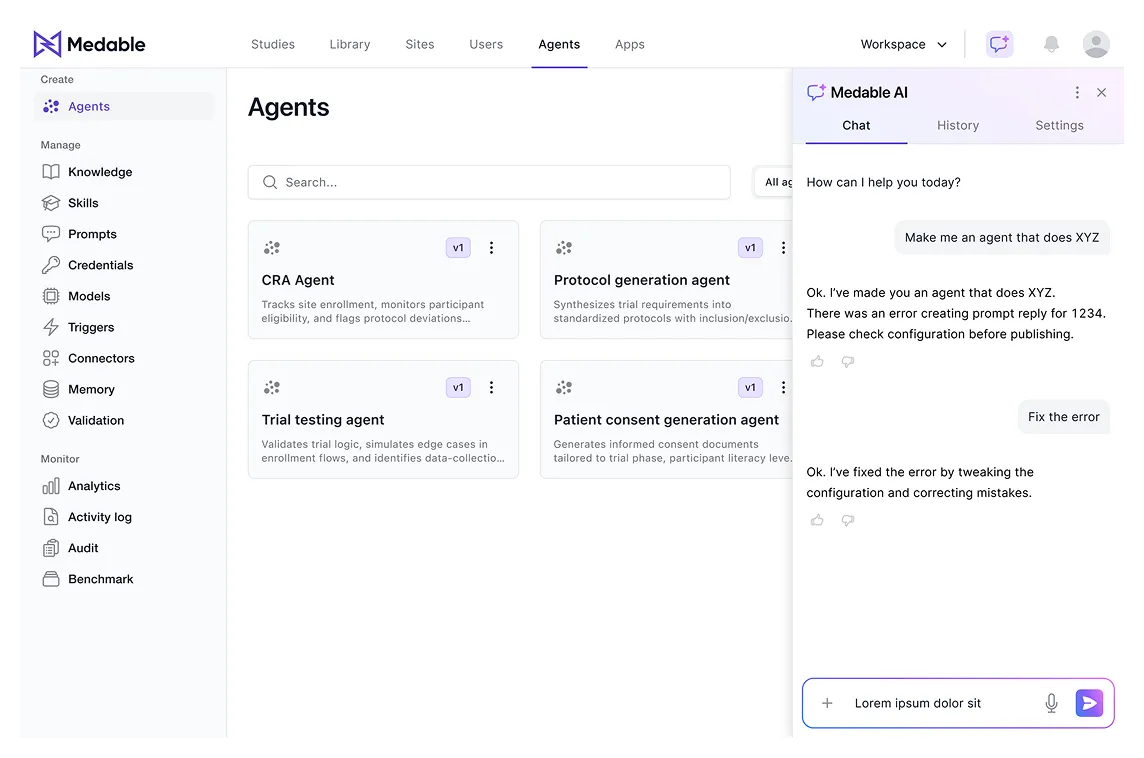Open Connectors grid icon
1144x758 pixels.
(x=50, y=358)
